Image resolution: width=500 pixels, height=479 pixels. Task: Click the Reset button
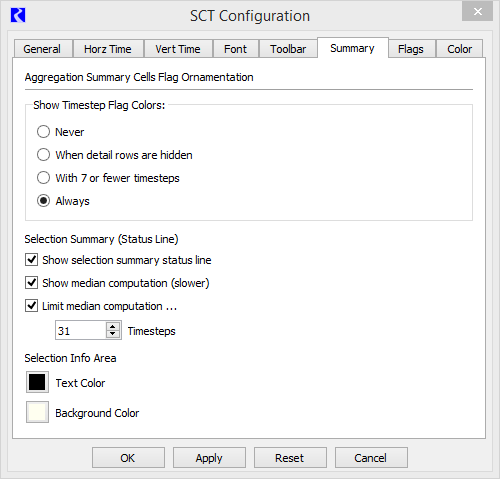290,458
